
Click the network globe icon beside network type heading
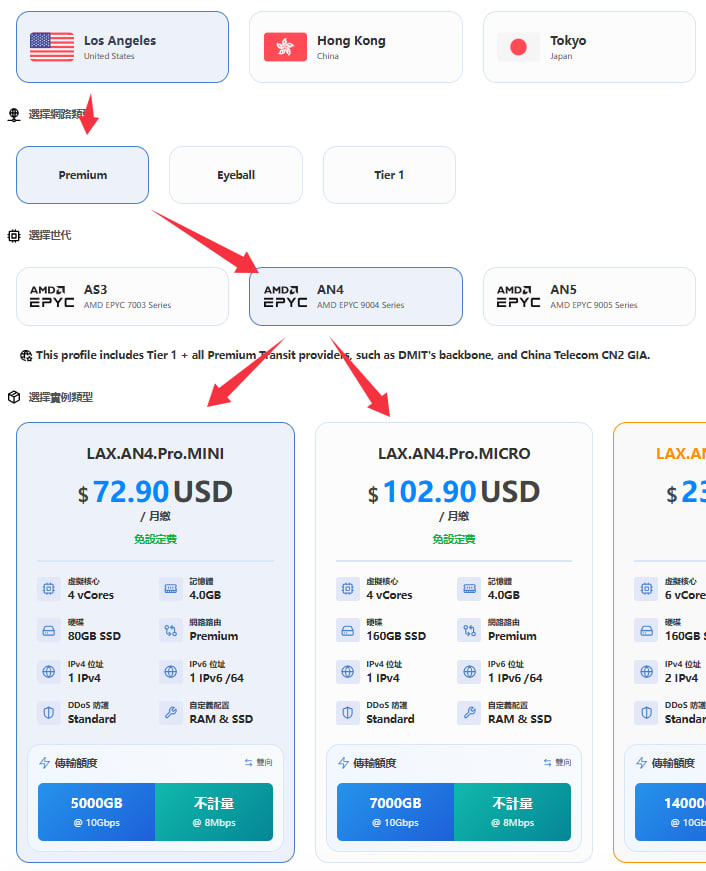click(x=14, y=114)
